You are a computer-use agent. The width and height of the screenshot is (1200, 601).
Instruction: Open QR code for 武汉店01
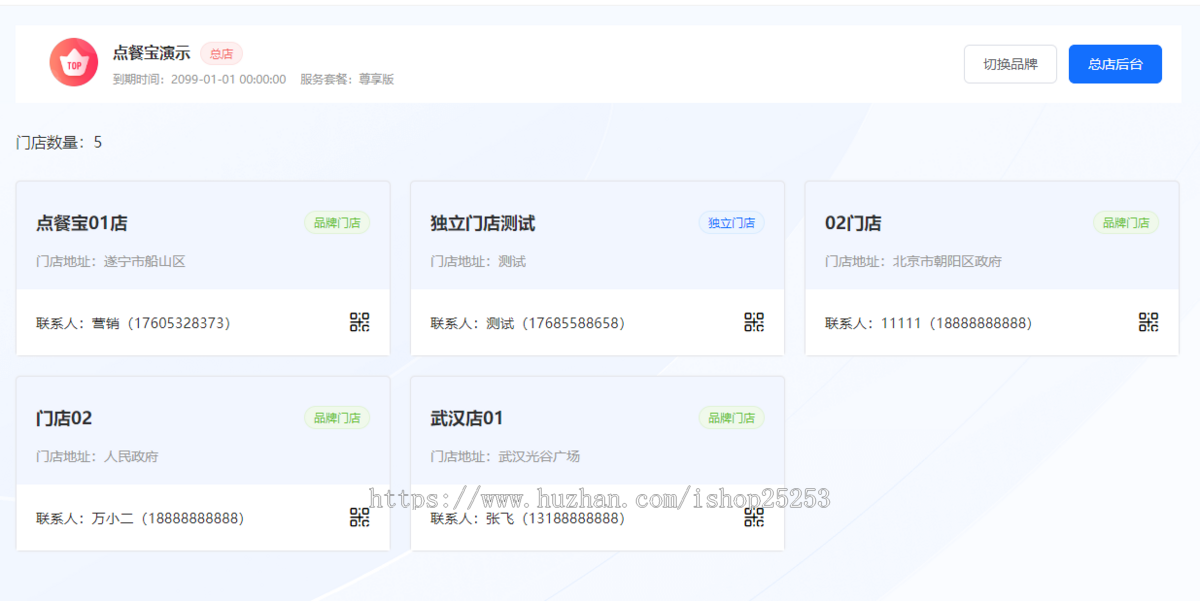click(x=754, y=517)
